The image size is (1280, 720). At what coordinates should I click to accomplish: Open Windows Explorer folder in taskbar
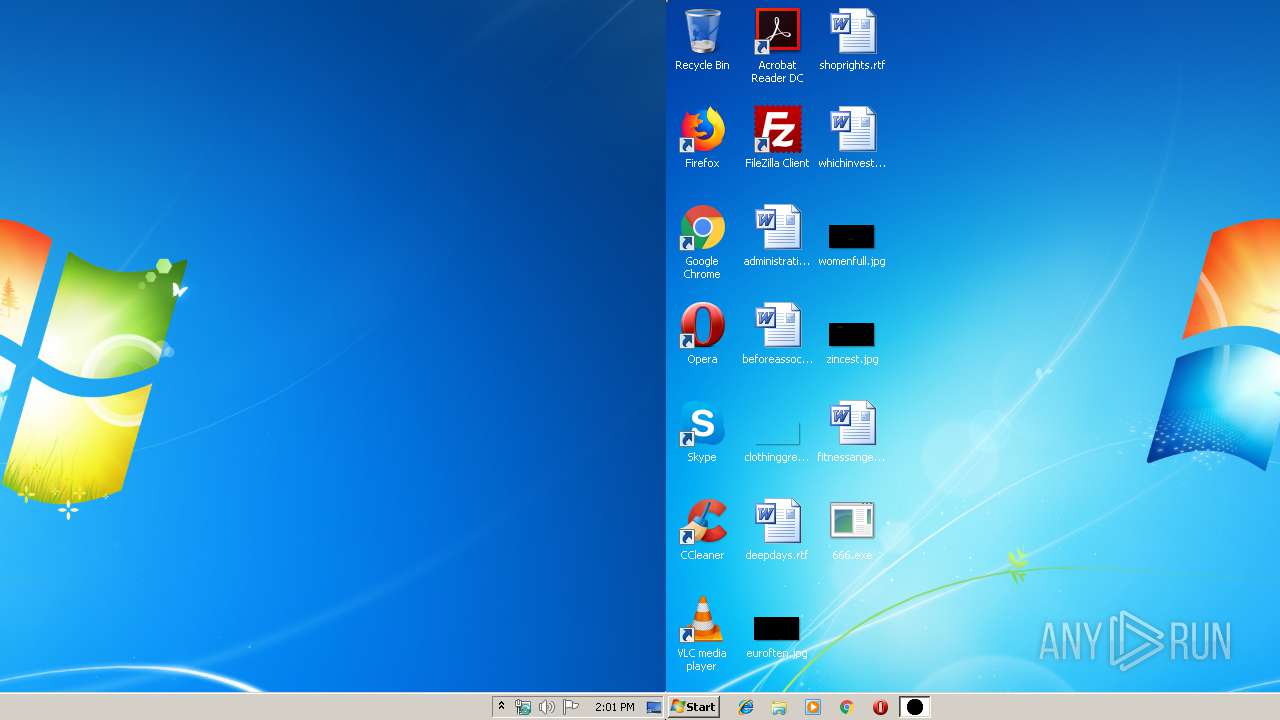[x=779, y=707]
